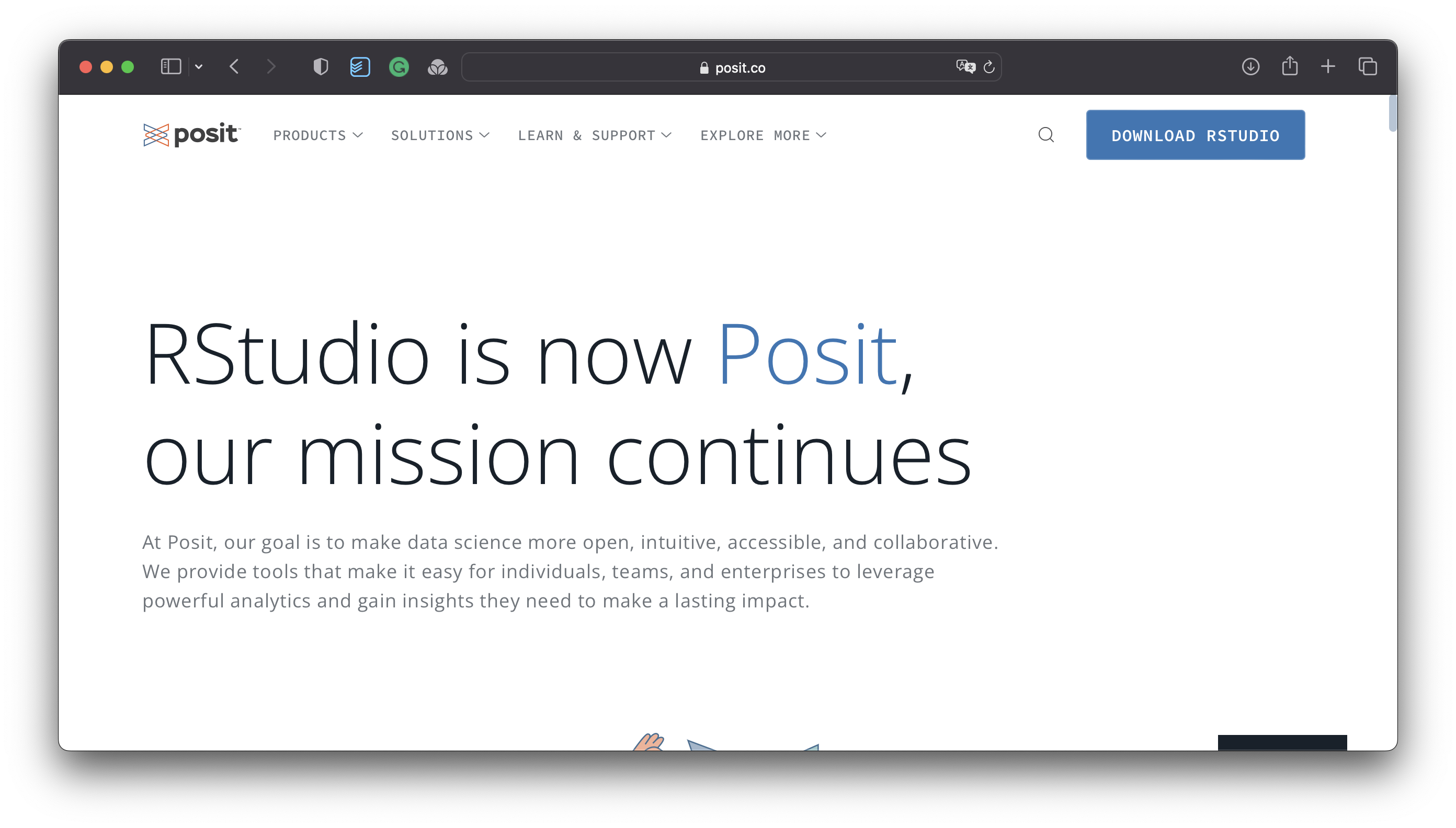
Task: Reload the page with refresh icon
Action: coord(989,67)
